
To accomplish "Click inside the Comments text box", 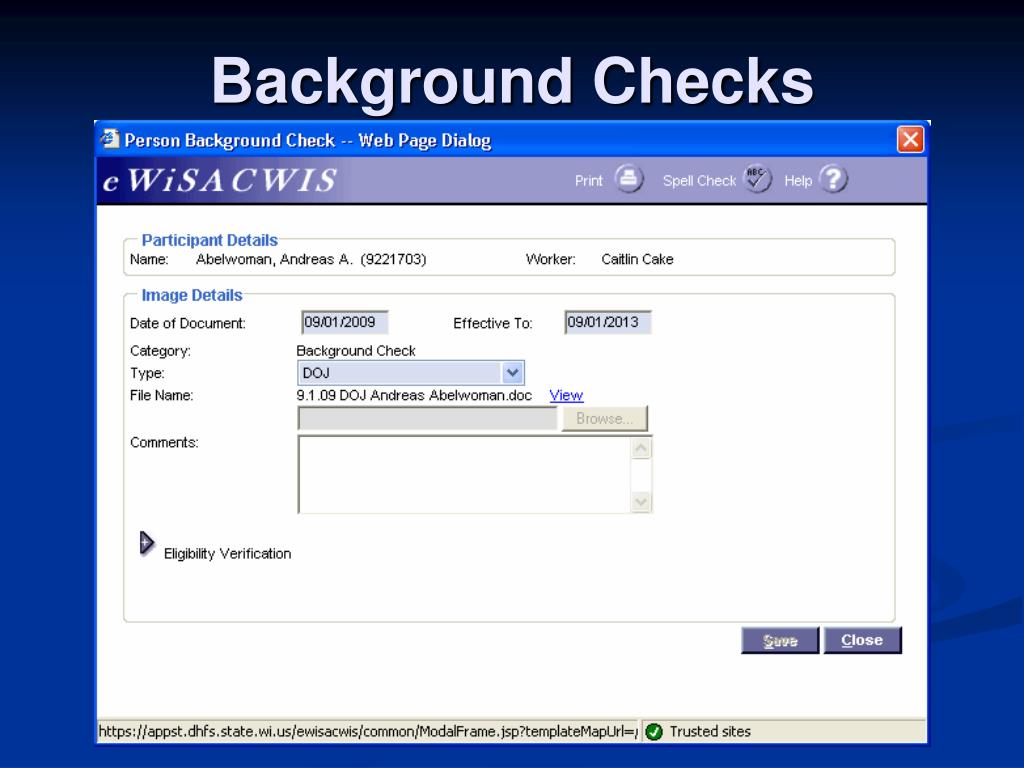I will tap(464, 474).
